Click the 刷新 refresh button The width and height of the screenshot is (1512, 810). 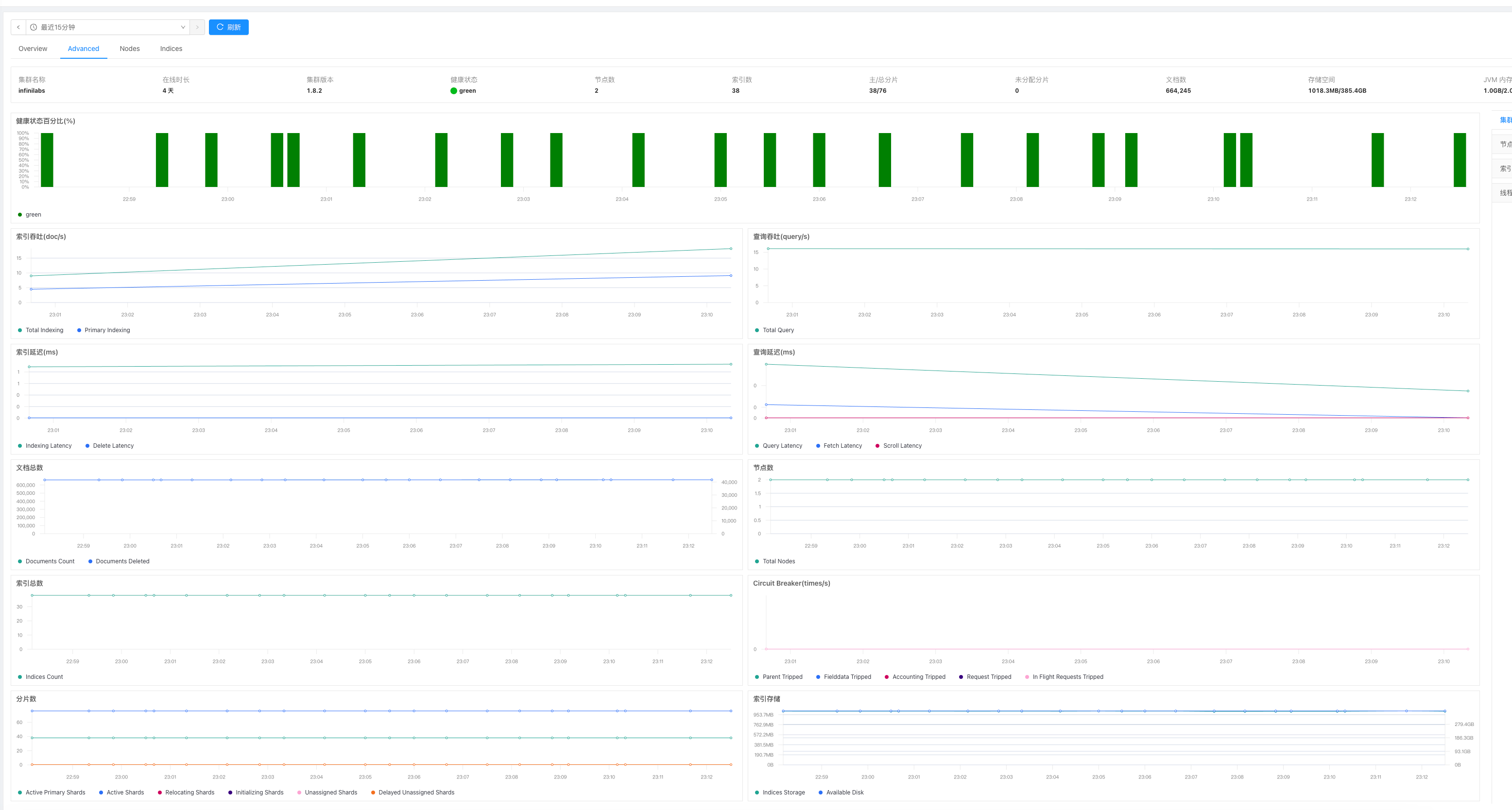(228, 27)
